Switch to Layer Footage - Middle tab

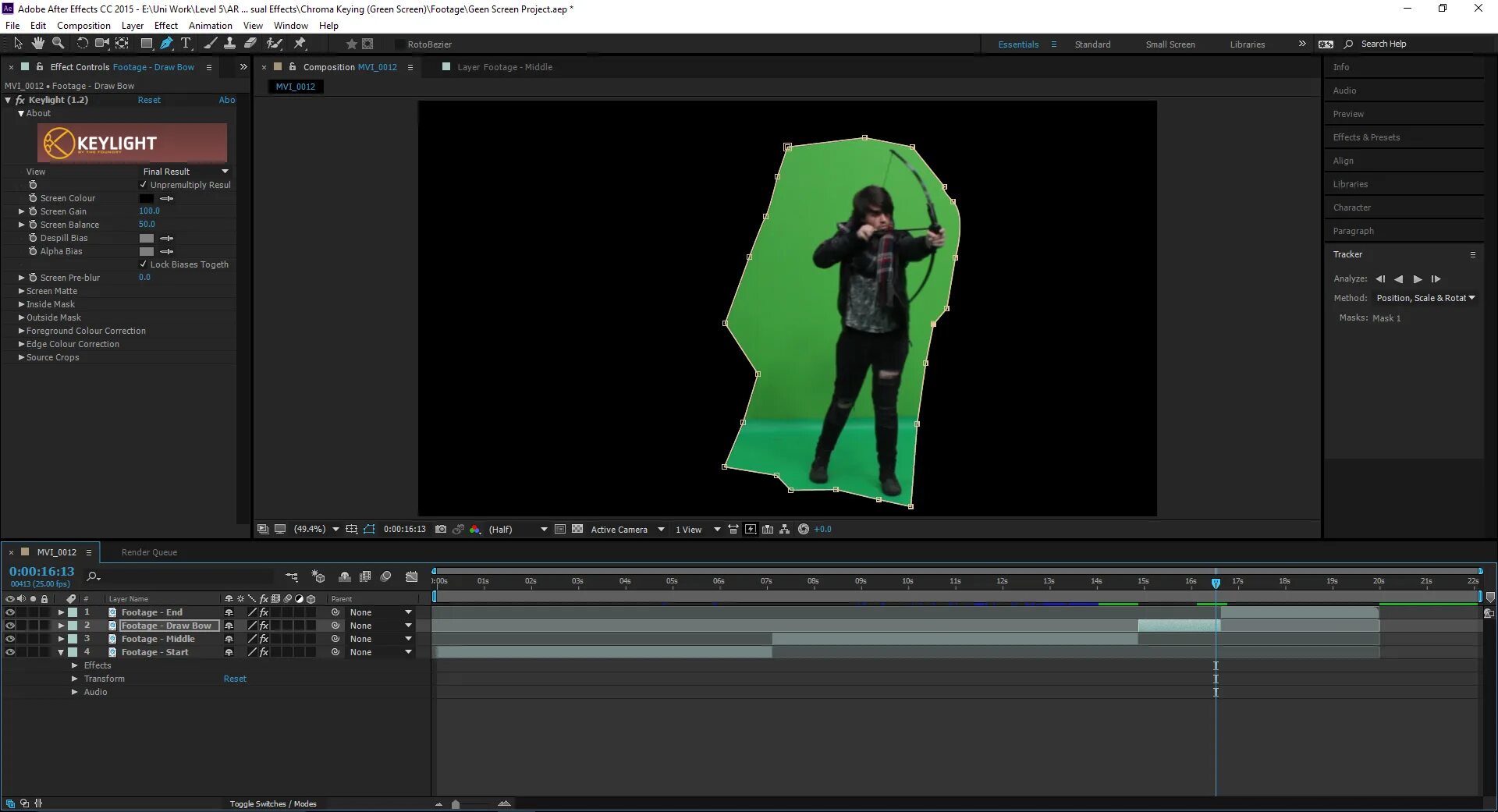(x=505, y=67)
